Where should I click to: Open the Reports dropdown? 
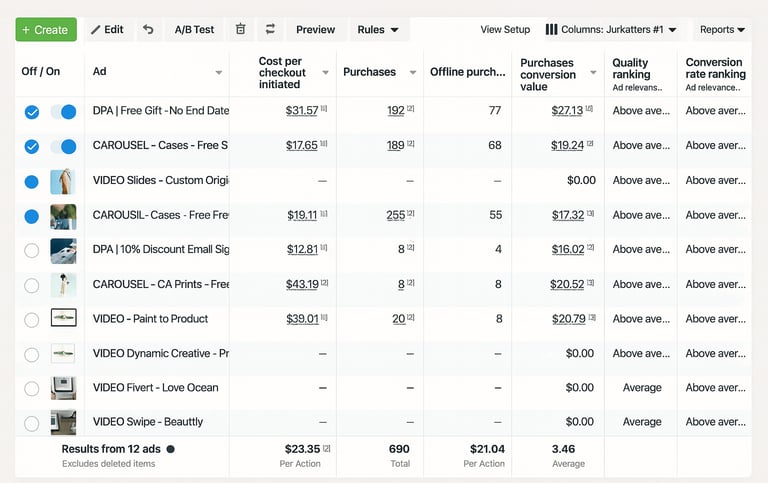point(722,29)
